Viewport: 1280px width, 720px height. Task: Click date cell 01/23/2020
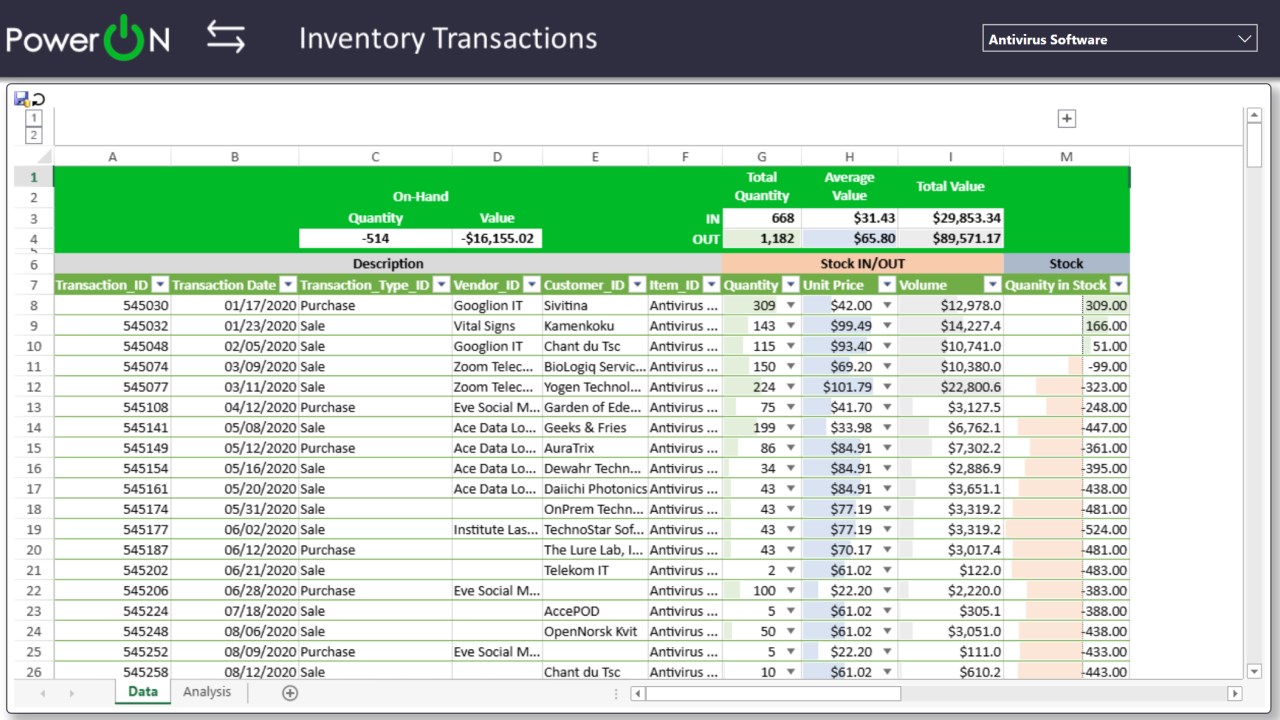click(235, 326)
